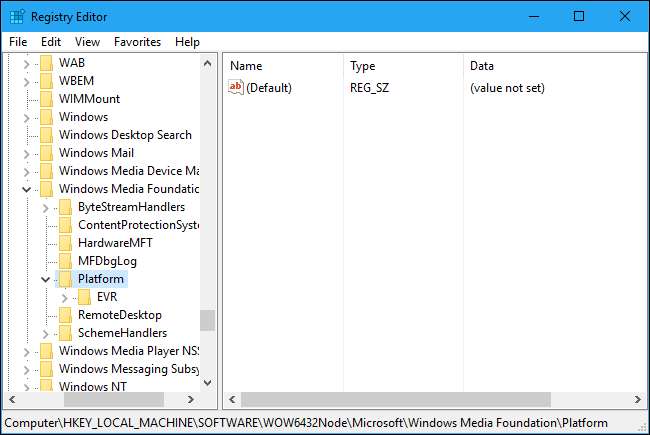Screen dimensions: 650x435
Task: Expand the Windows Media Device Manager key
Action: coord(27,172)
